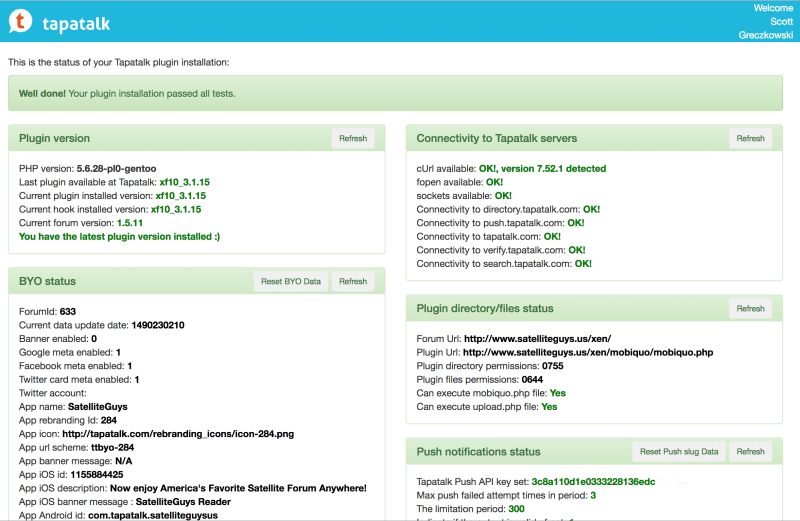Click the ForumId 633 line
The image size is (800, 521).
pos(47,311)
